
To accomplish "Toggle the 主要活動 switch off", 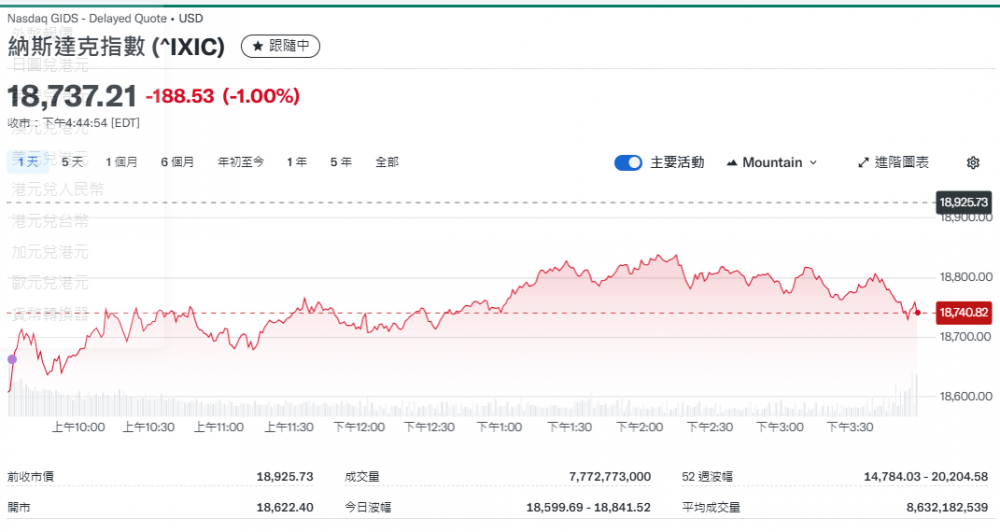I will tap(628, 163).
